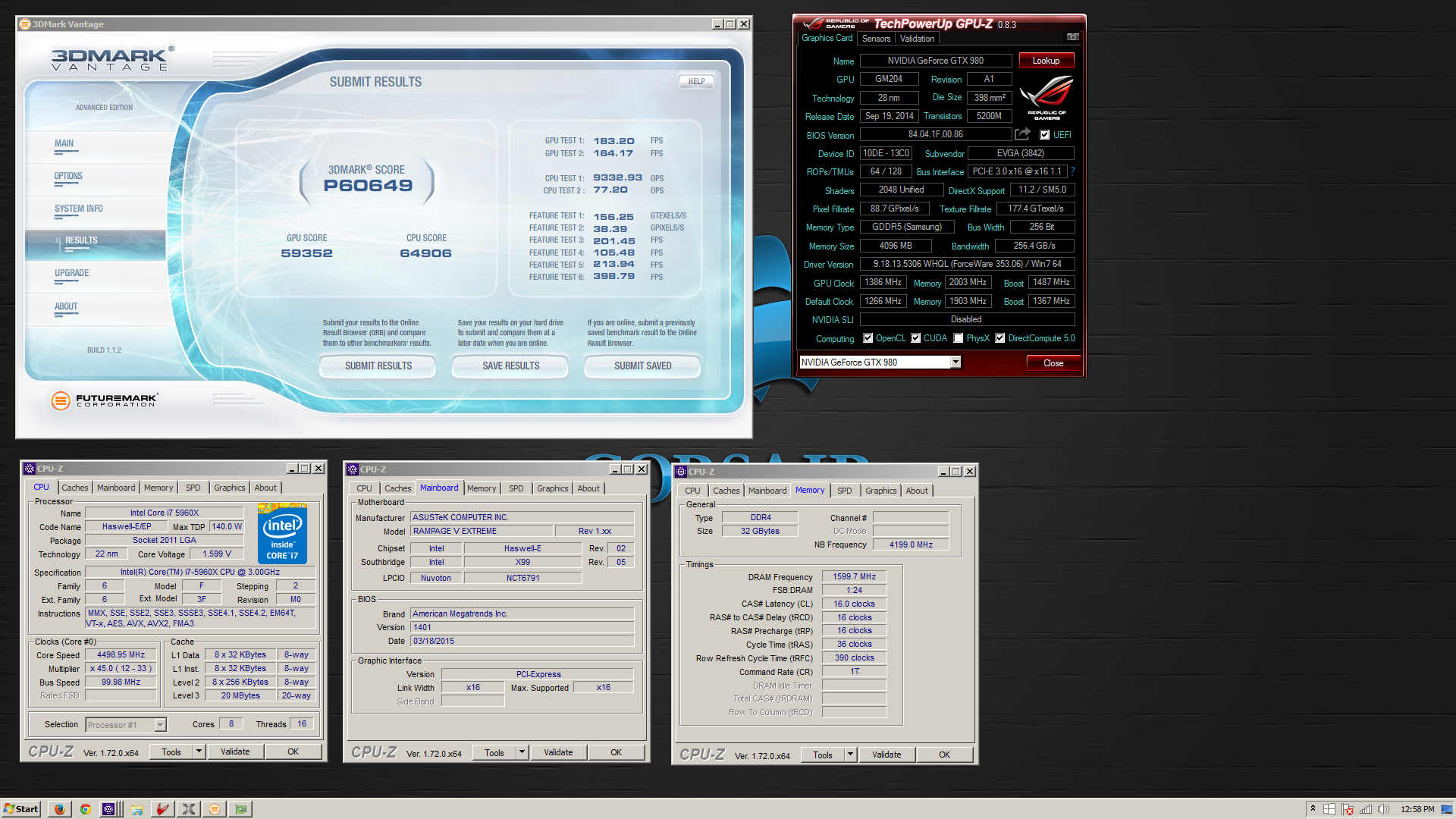
Task: Toggle the CUDA checkbox
Action: pos(916,338)
